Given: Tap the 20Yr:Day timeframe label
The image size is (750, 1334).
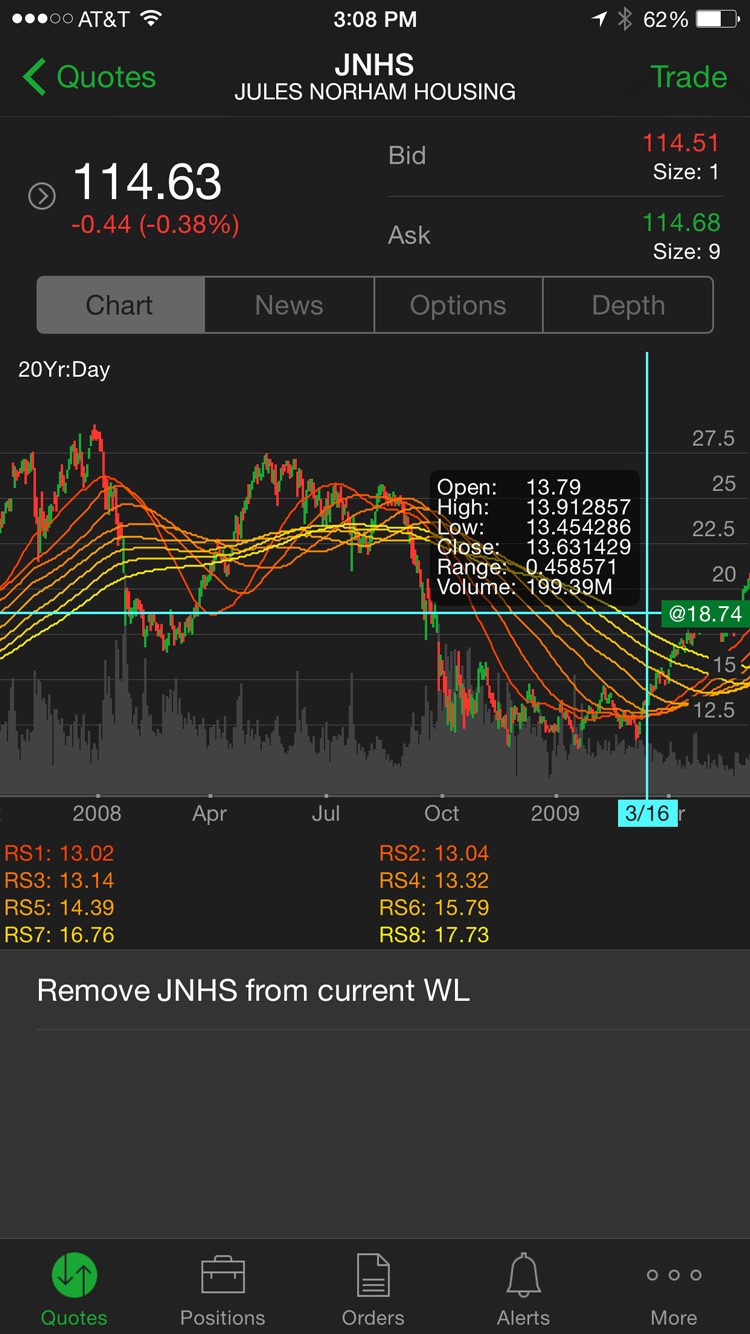Looking at the screenshot, I should [x=64, y=369].
